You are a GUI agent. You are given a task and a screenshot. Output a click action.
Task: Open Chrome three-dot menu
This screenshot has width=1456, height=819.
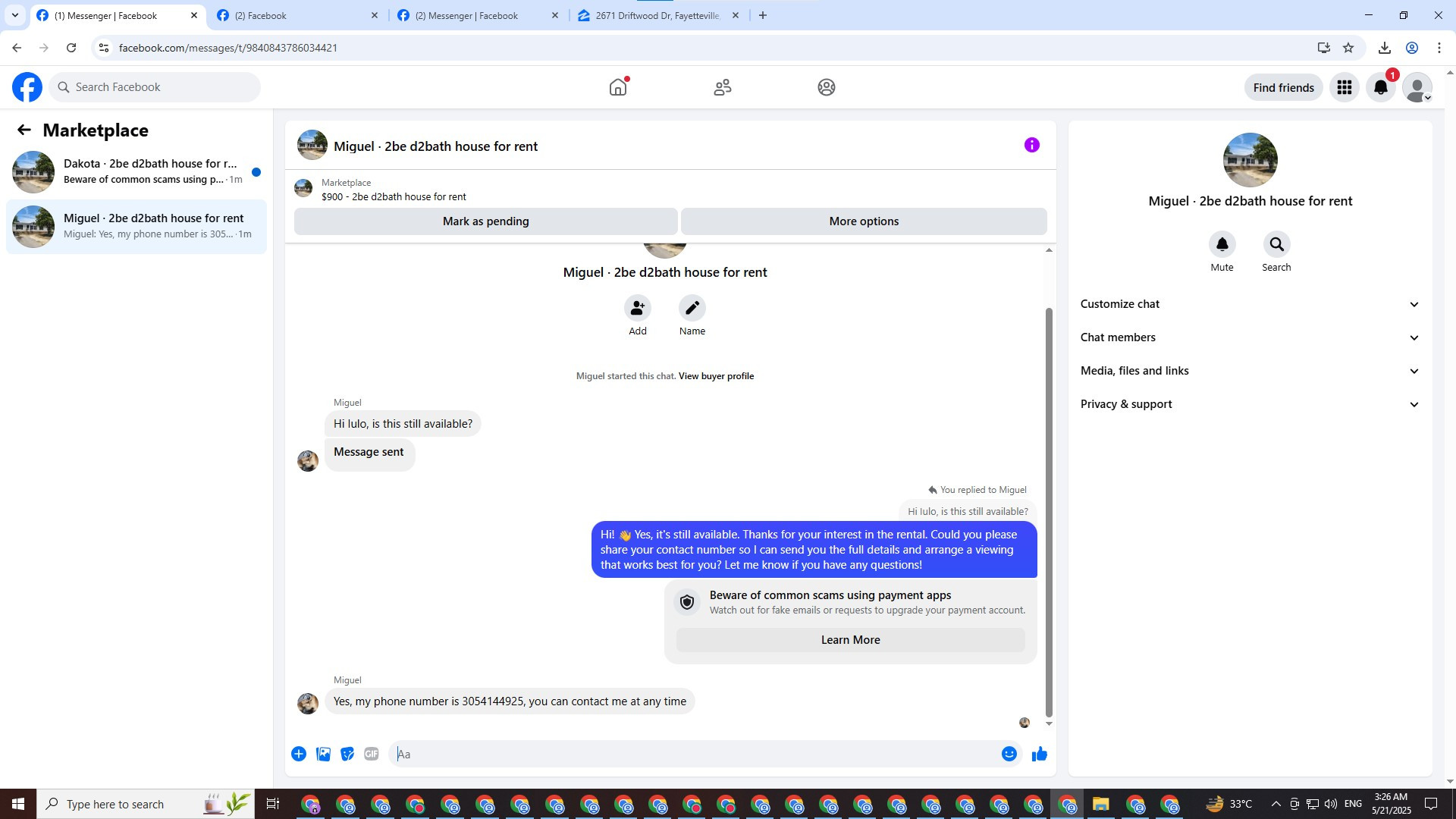pyautogui.click(x=1439, y=48)
